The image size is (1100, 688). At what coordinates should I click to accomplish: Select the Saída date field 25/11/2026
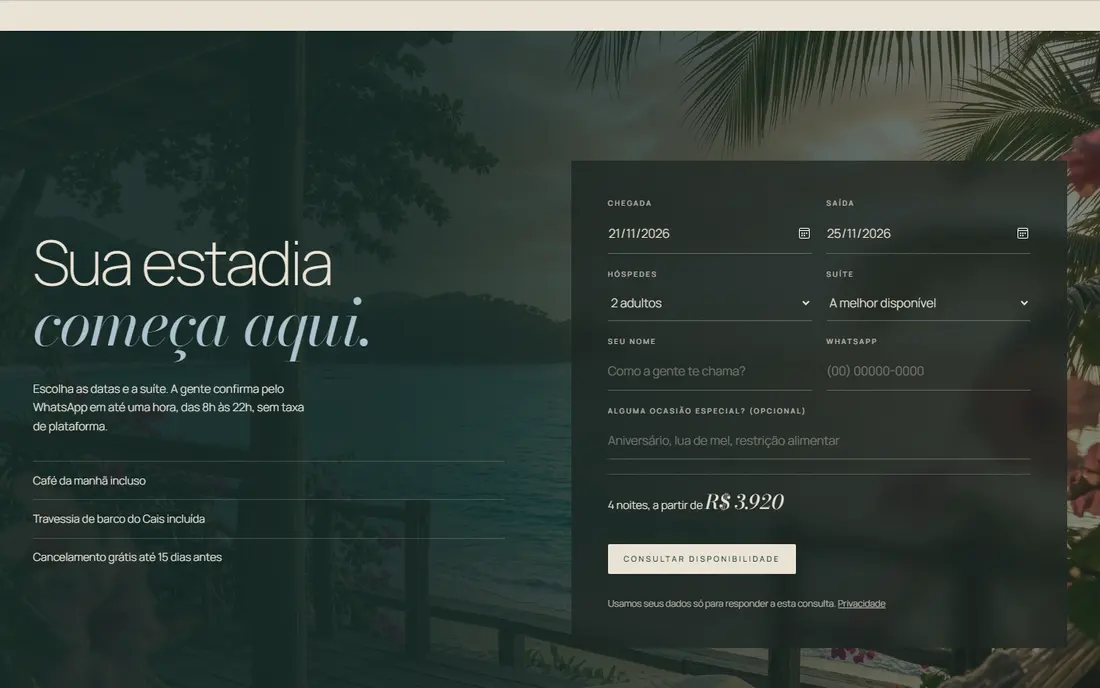coord(927,234)
